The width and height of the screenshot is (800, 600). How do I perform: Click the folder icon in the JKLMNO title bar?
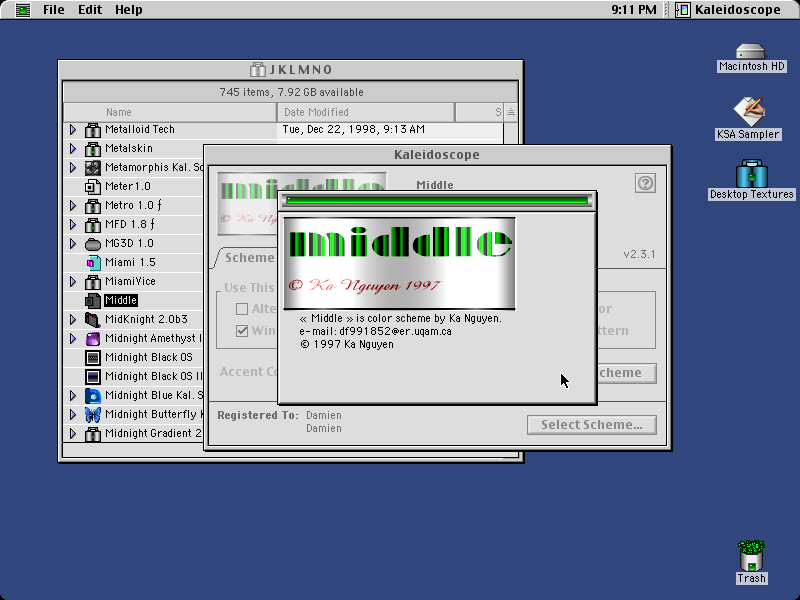coord(258,69)
